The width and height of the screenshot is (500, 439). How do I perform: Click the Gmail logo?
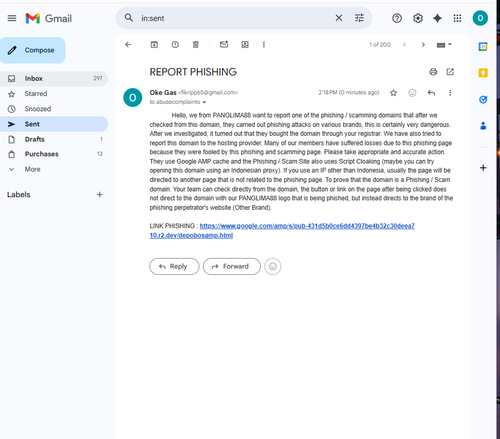coord(49,18)
